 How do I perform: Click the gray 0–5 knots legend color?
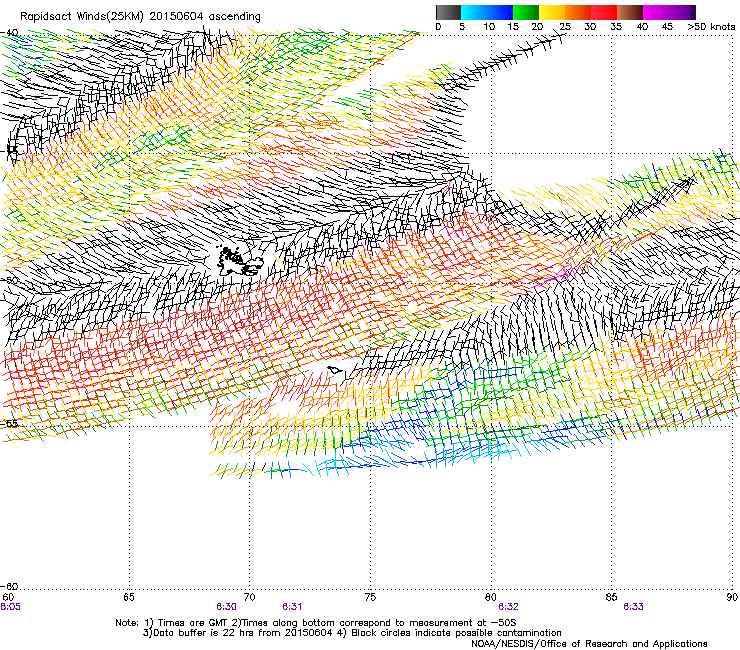(448, 12)
